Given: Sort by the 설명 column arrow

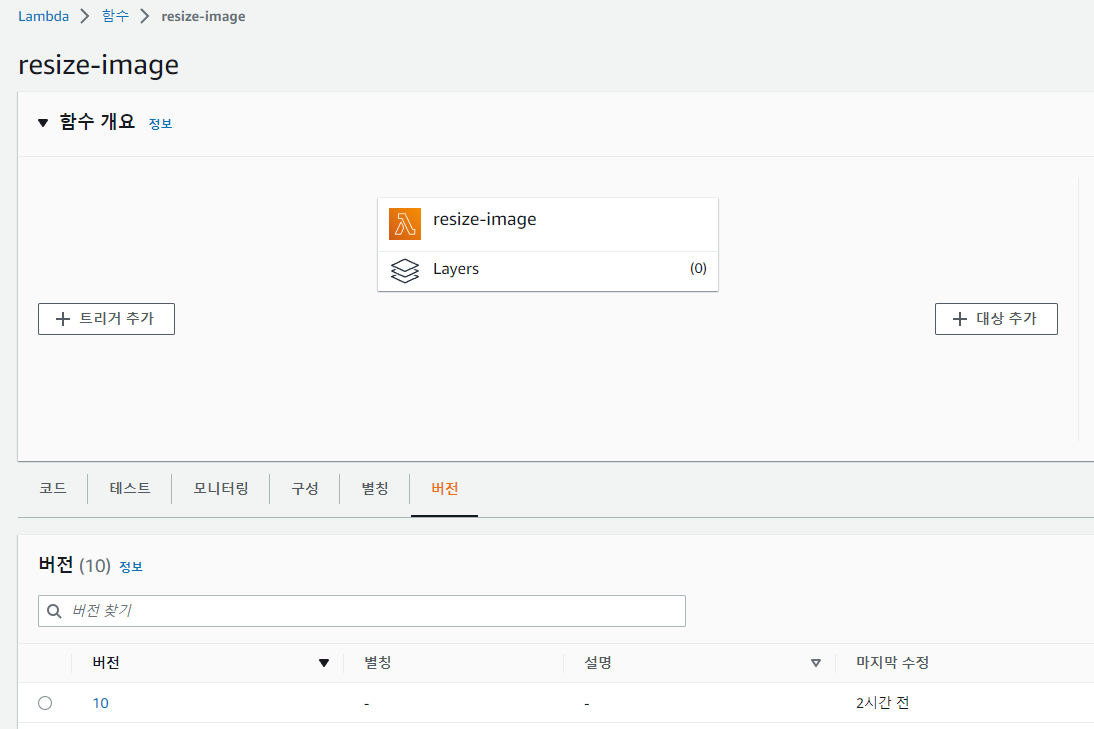Looking at the screenshot, I should [816, 663].
